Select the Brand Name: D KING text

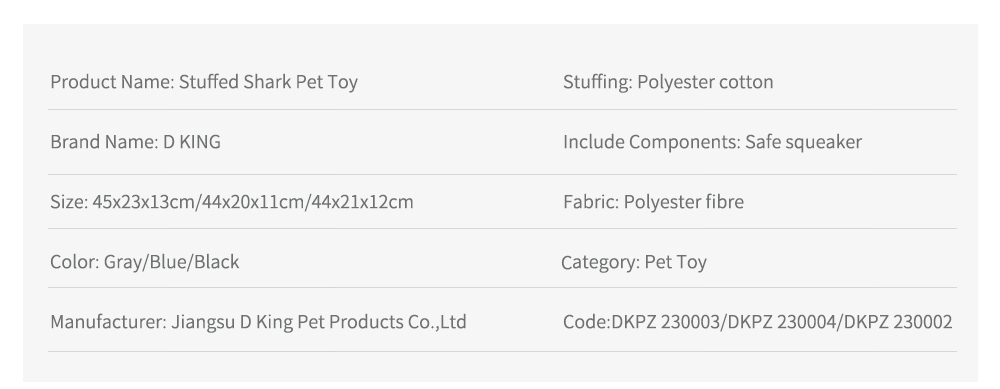[x=135, y=142]
